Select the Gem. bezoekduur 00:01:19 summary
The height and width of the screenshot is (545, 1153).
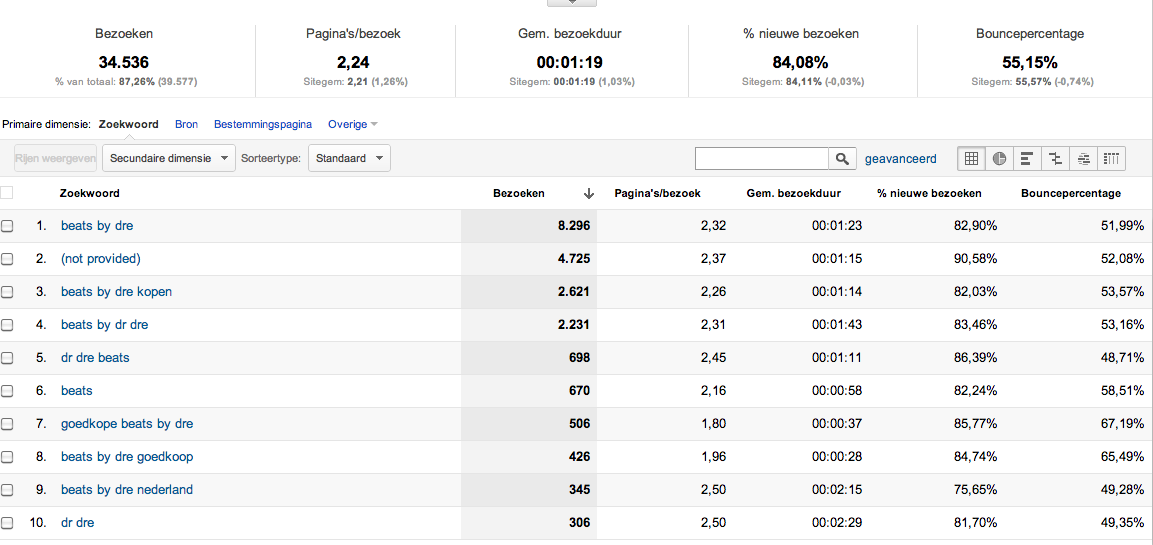(x=571, y=62)
